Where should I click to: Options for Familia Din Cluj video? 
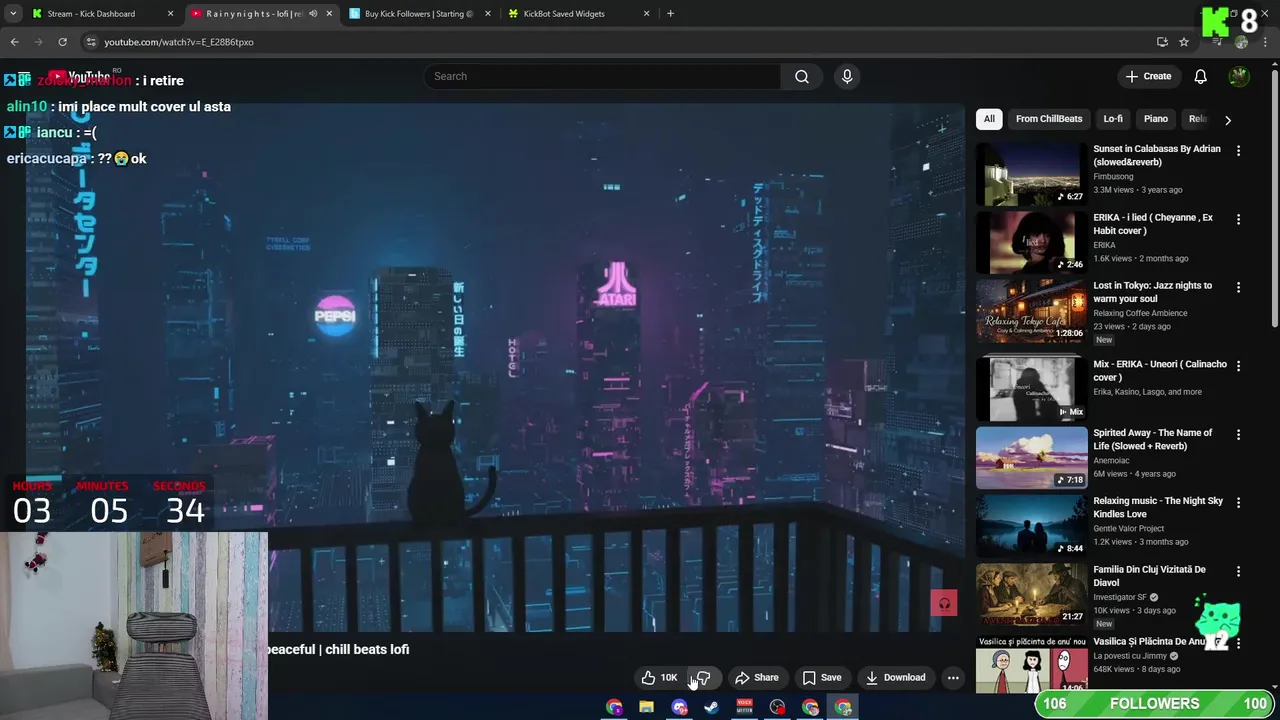1238,571
